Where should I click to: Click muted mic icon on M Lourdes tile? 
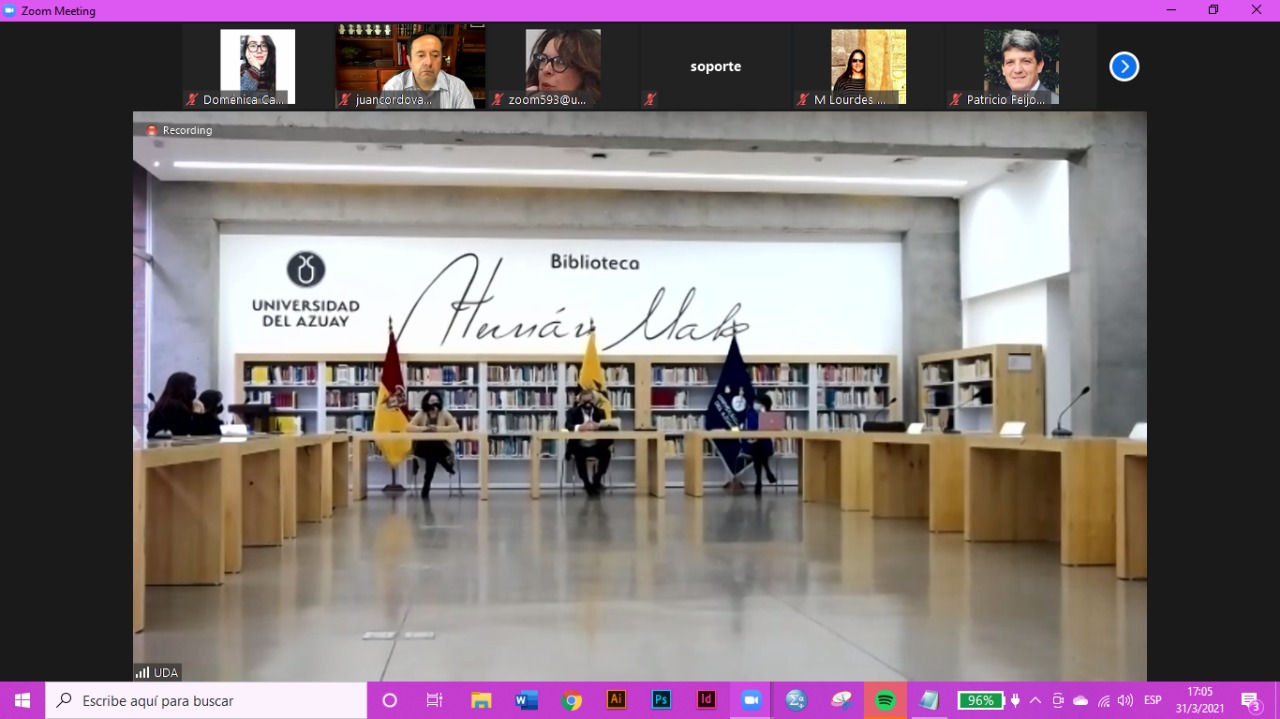(x=802, y=100)
